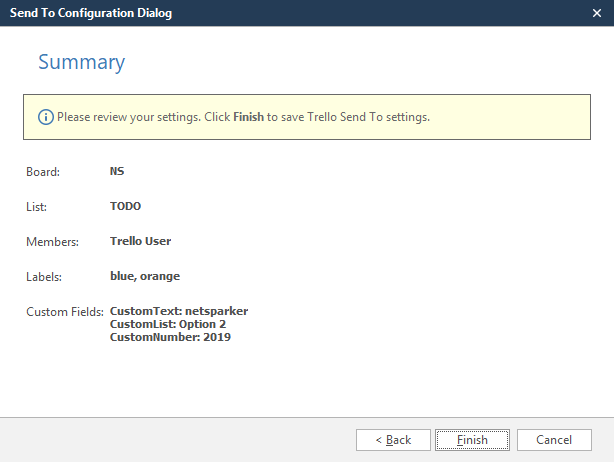Click the 'Please review your settings' message
614x462 pixels.
[x=243, y=117]
